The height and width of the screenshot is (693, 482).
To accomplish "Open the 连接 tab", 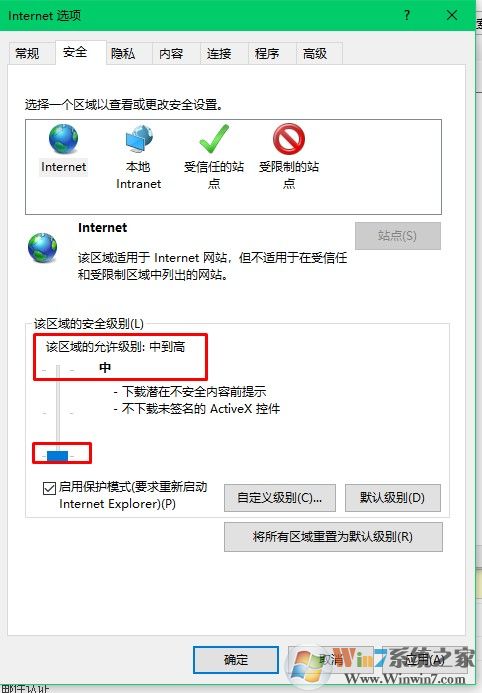I will [x=219, y=54].
